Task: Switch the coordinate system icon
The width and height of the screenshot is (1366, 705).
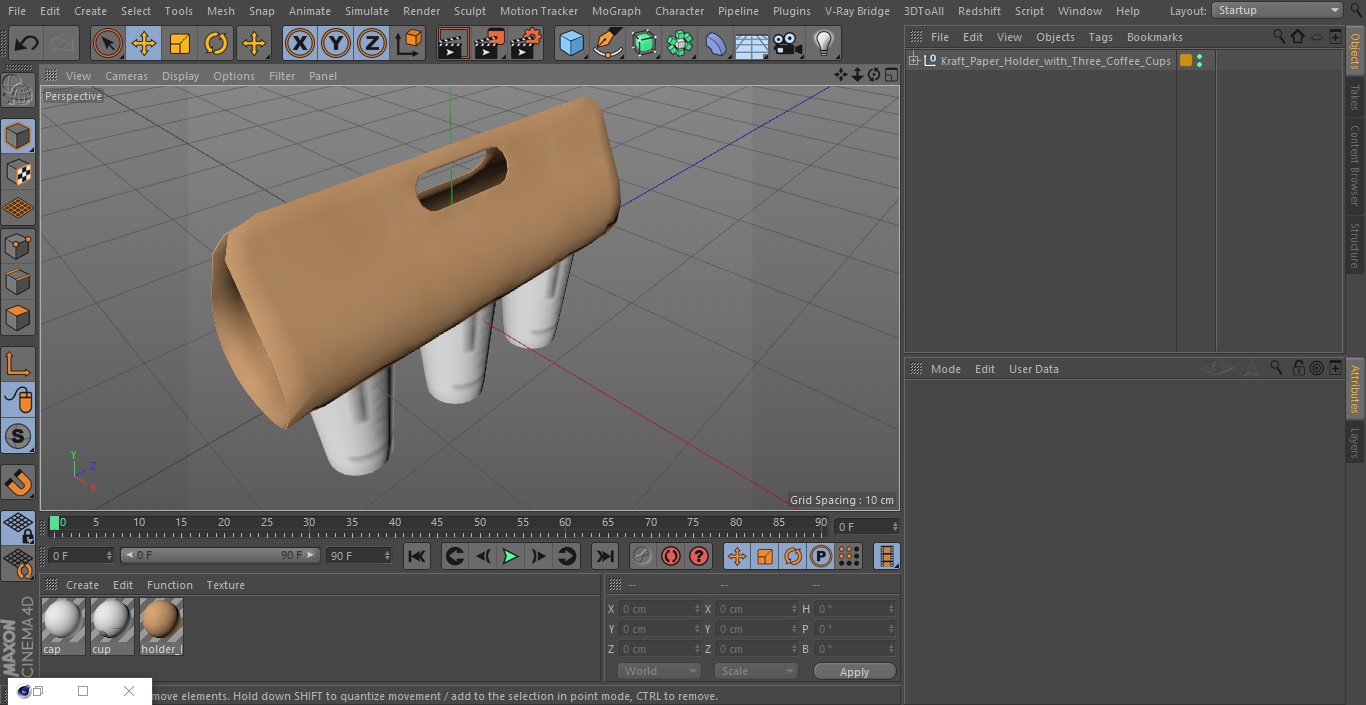Action: point(408,43)
